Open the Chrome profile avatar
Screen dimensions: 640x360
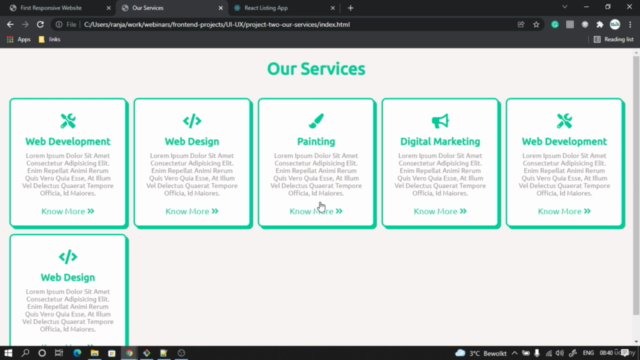(615, 24)
